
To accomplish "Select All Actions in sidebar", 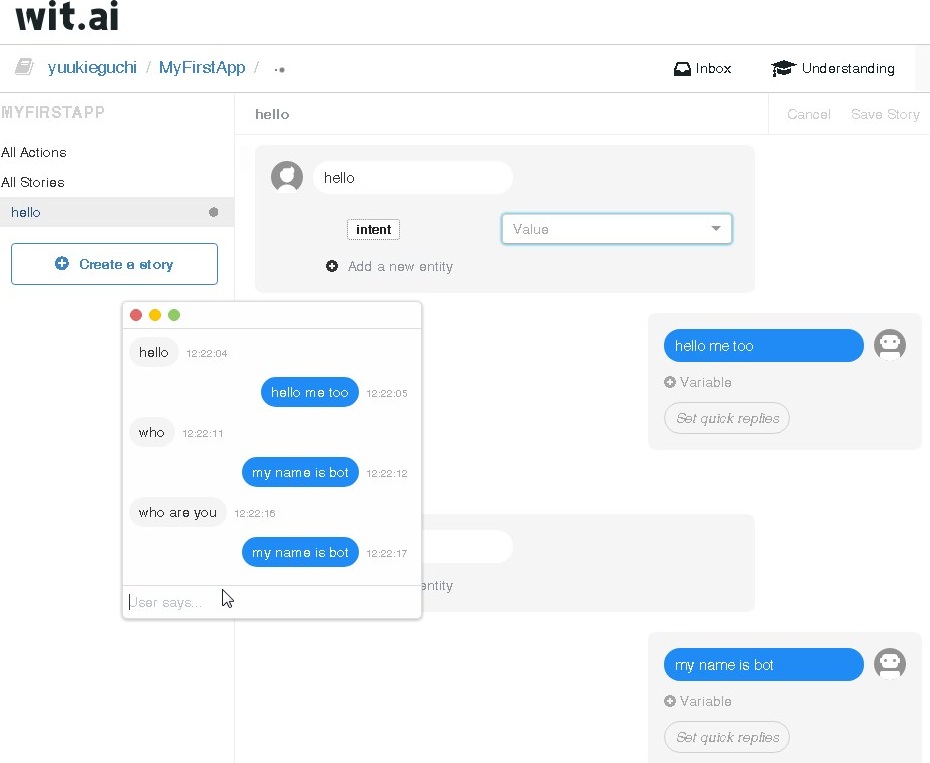I will click(34, 152).
